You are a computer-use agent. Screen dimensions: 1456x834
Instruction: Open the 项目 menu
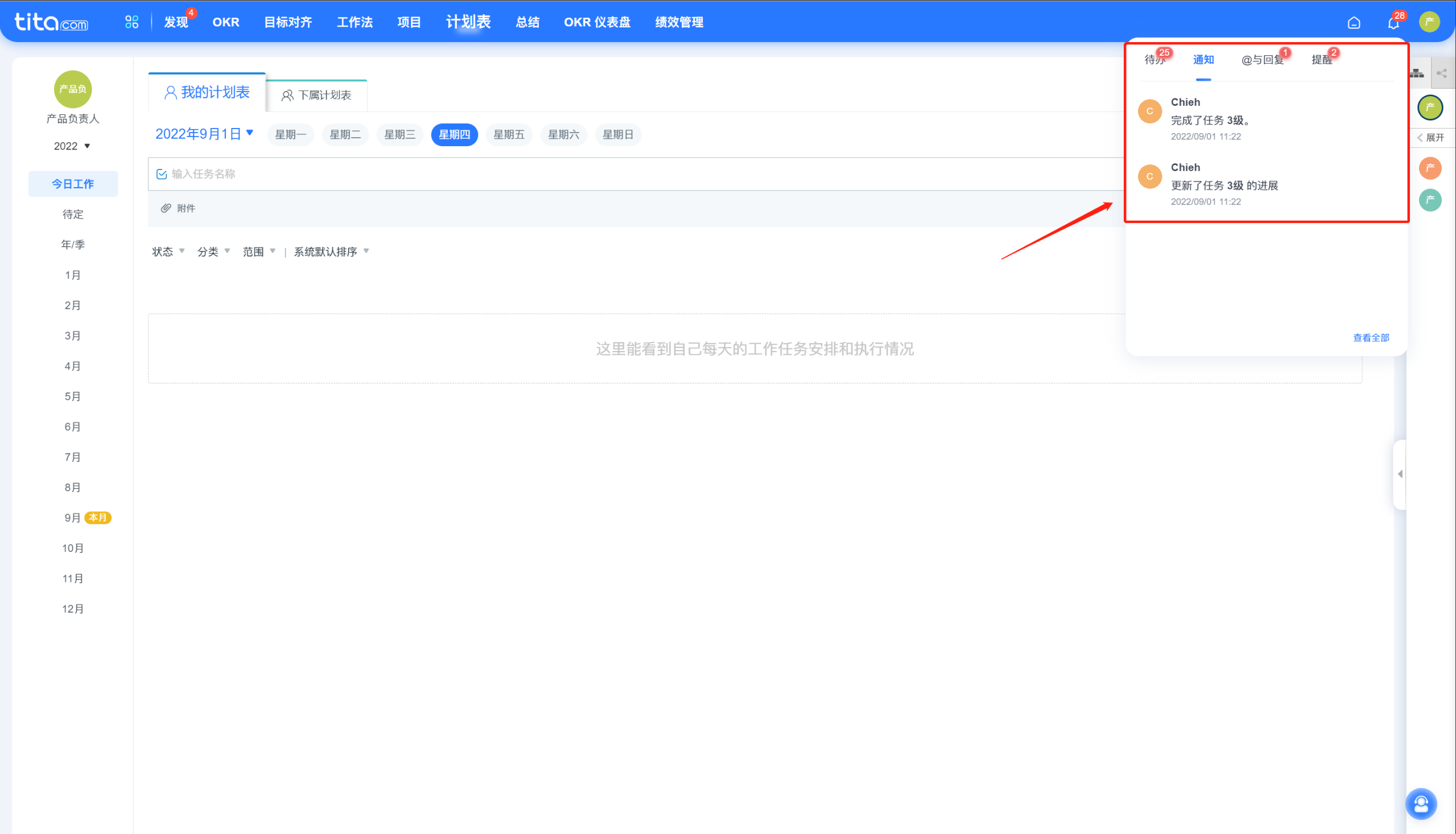point(409,22)
